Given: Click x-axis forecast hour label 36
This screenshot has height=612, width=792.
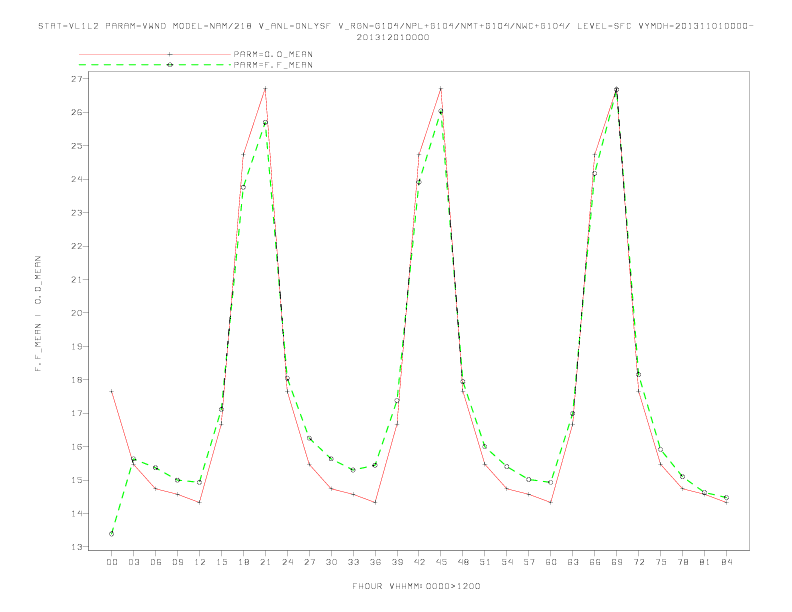Looking at the screenshot, I should (375, 562).
